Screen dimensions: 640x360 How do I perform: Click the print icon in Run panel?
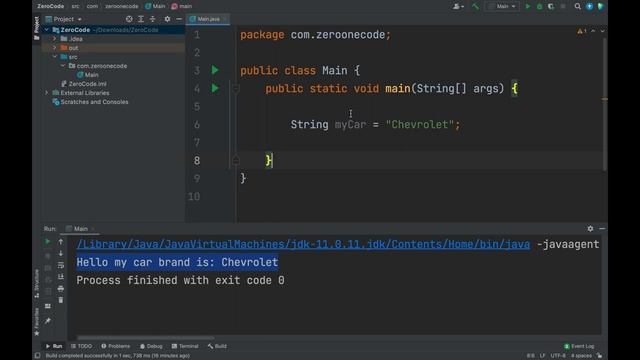tap(61, 289)
